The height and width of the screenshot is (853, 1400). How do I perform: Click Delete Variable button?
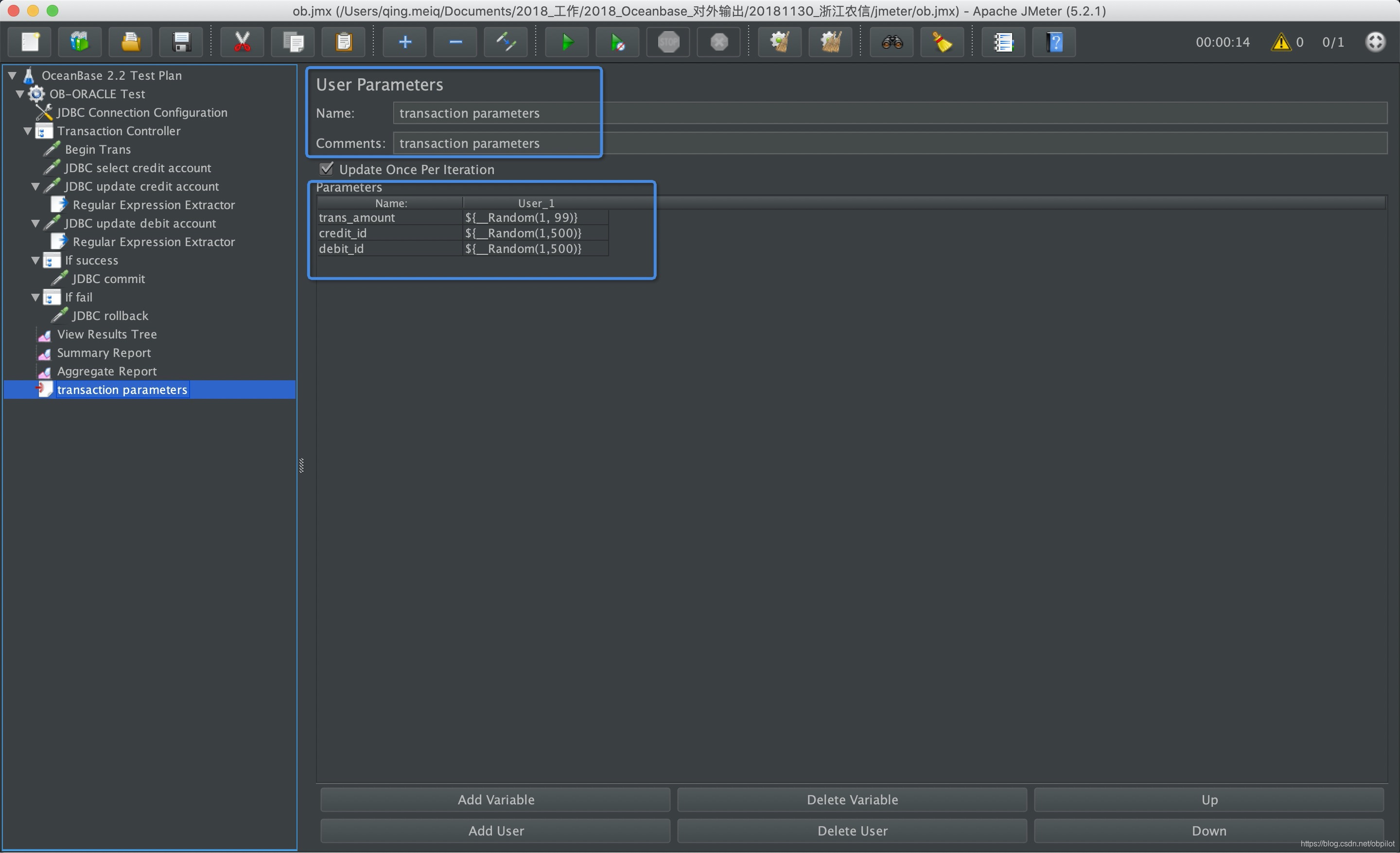pos(852,800)
